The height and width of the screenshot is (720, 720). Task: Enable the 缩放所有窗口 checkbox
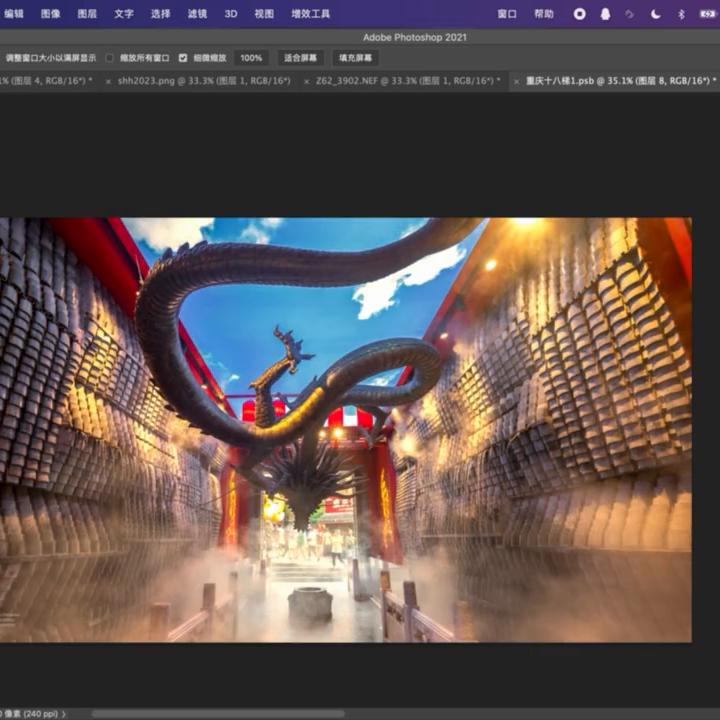coord(110,58)
